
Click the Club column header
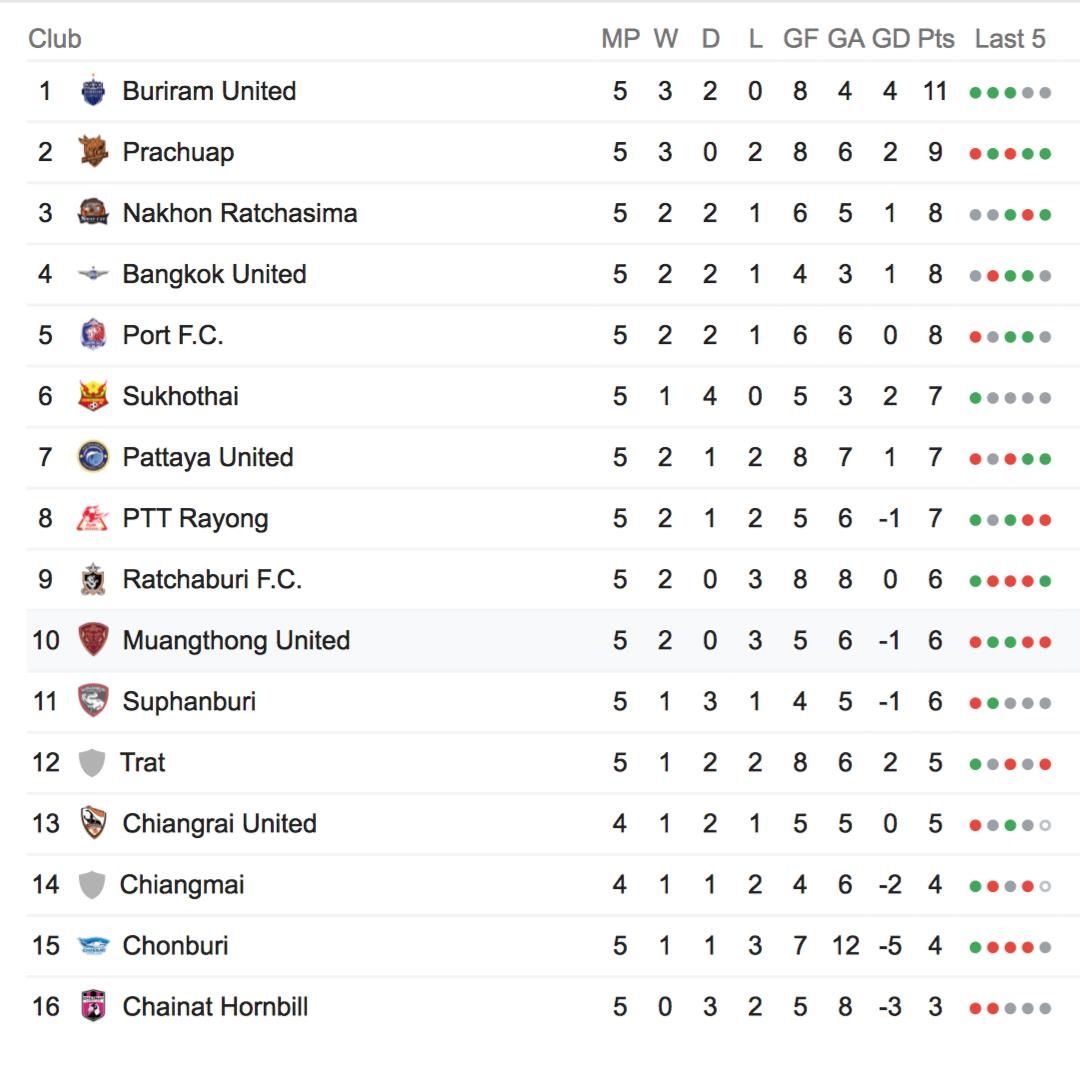tap(55, 39)
